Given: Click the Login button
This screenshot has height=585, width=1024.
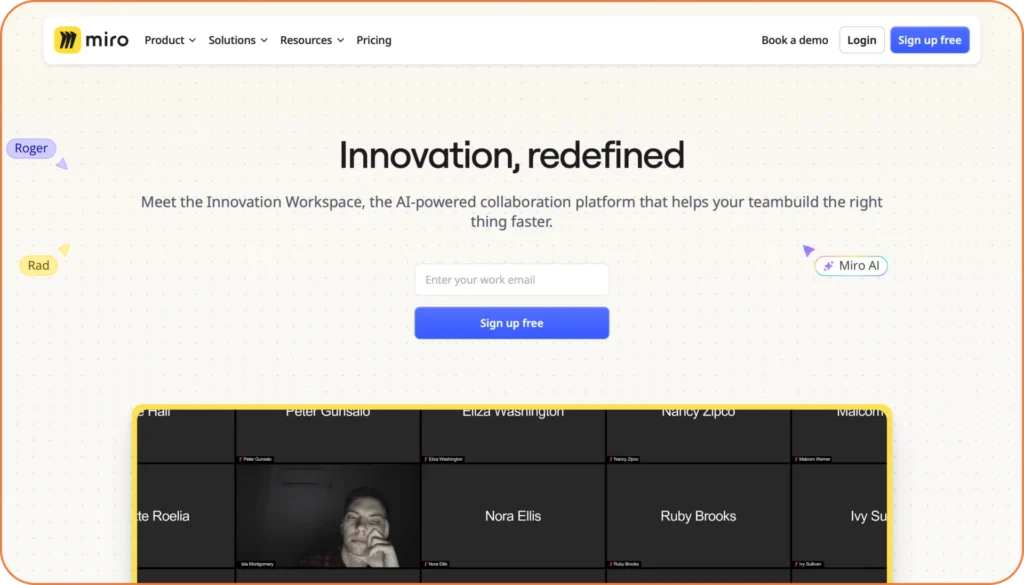Looking at the screenshot, I should 861,40.
